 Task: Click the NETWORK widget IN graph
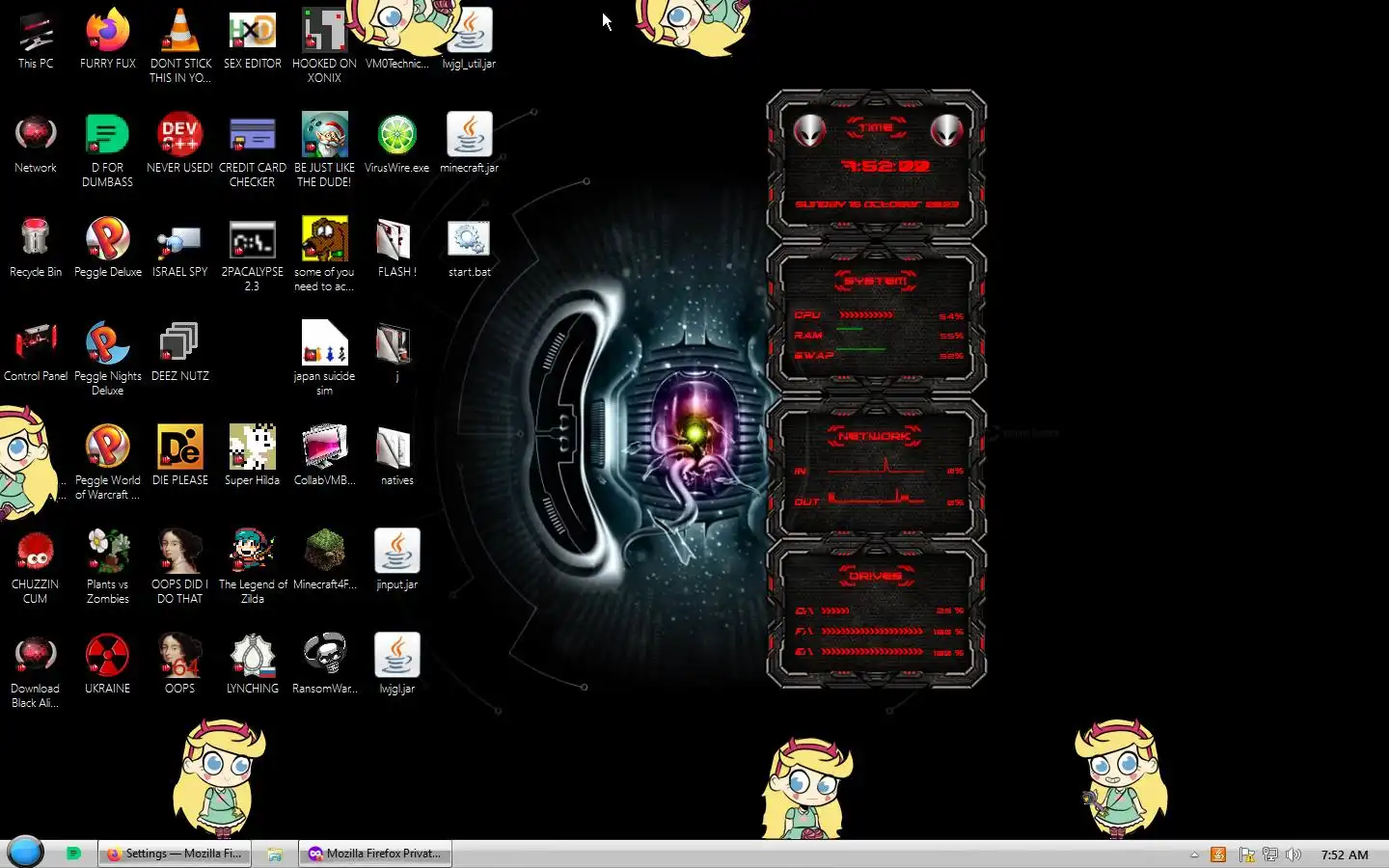876,468
